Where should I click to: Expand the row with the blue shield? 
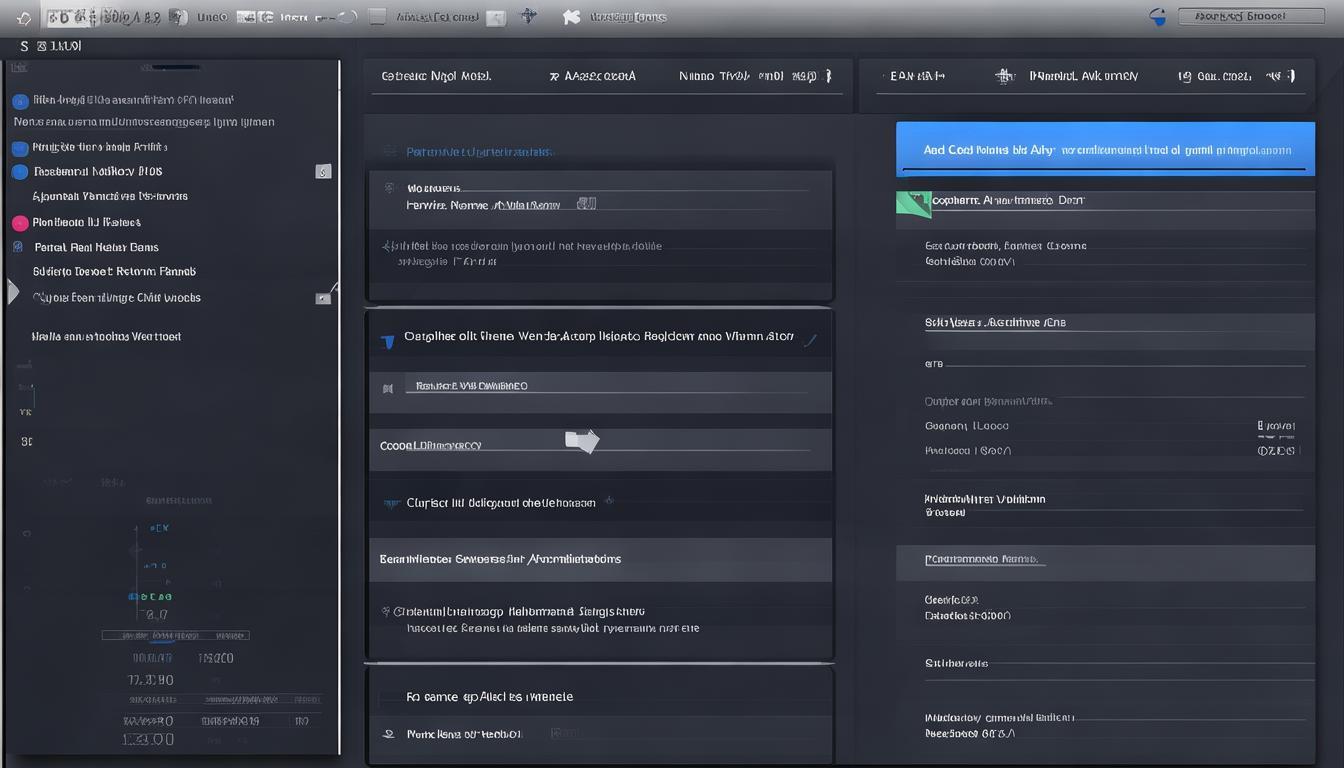tap(809, 341)
